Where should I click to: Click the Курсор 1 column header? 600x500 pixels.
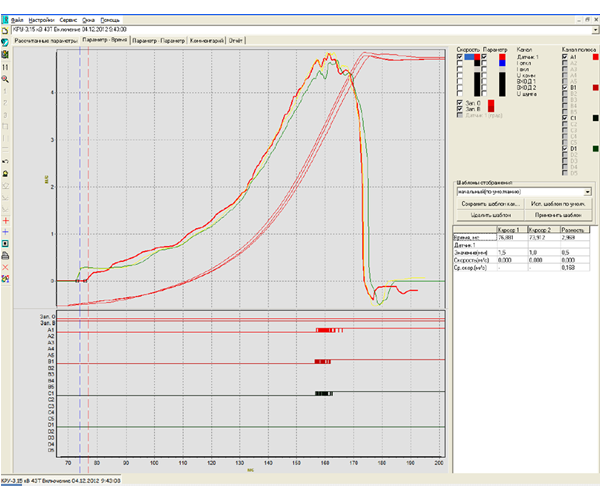click(512, 230)
